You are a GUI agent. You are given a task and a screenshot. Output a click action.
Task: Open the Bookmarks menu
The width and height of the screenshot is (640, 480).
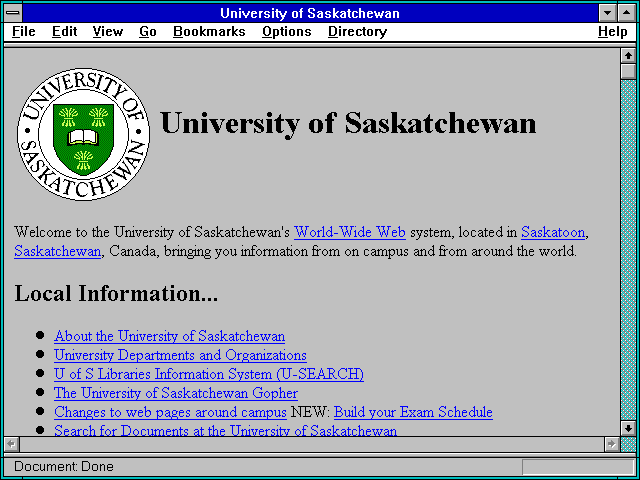pyautogui.click(x=209, y=31)
